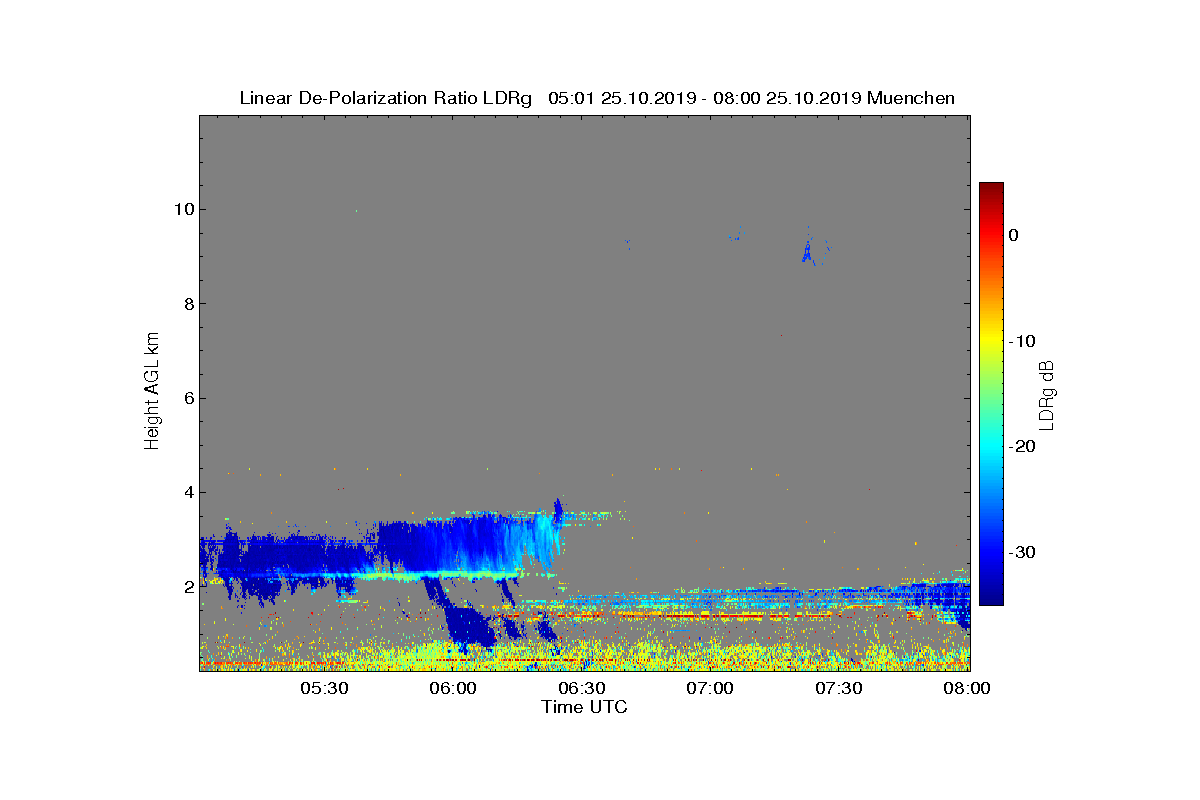This screenshot has height=800, width=1200.
Task: Click the plot title 'Linear De-Polarization Ratio LDRg'
Action: (x=386, y=98)
